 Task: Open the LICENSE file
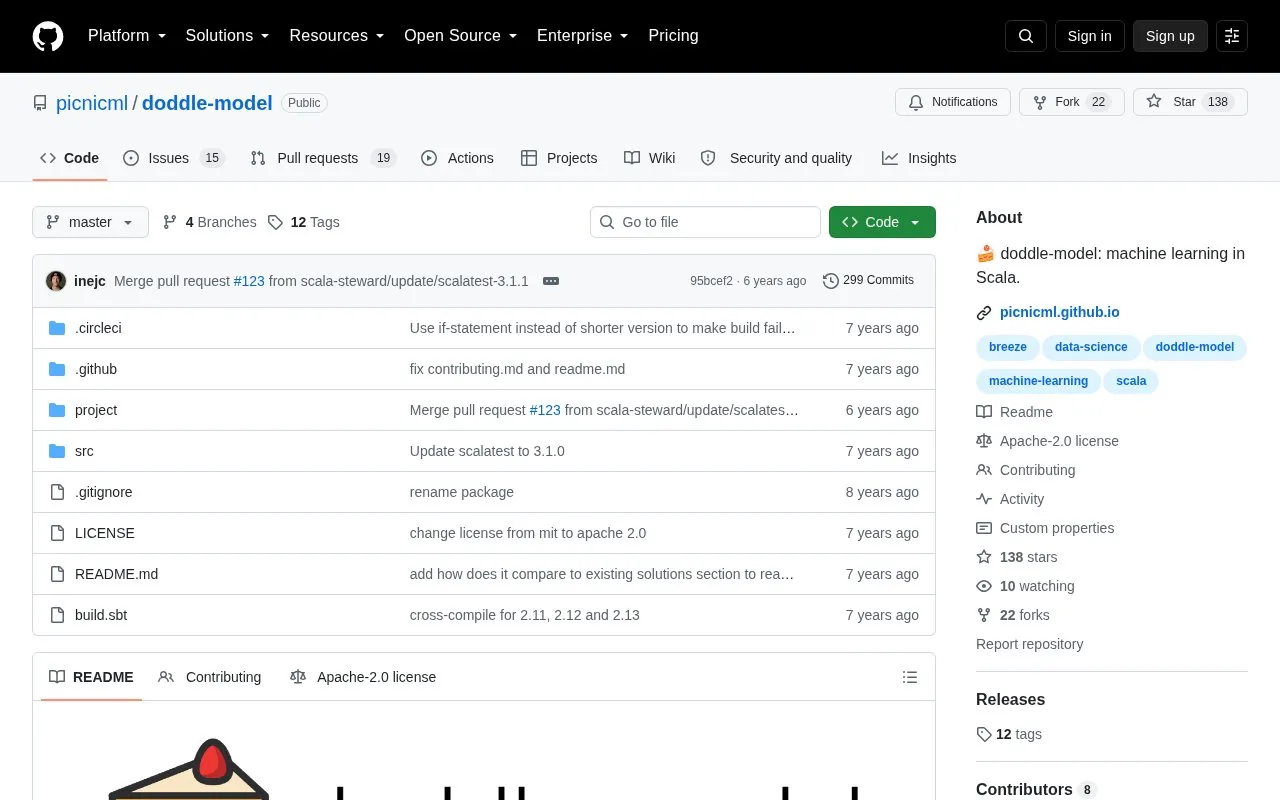click(x=105, y=533)
